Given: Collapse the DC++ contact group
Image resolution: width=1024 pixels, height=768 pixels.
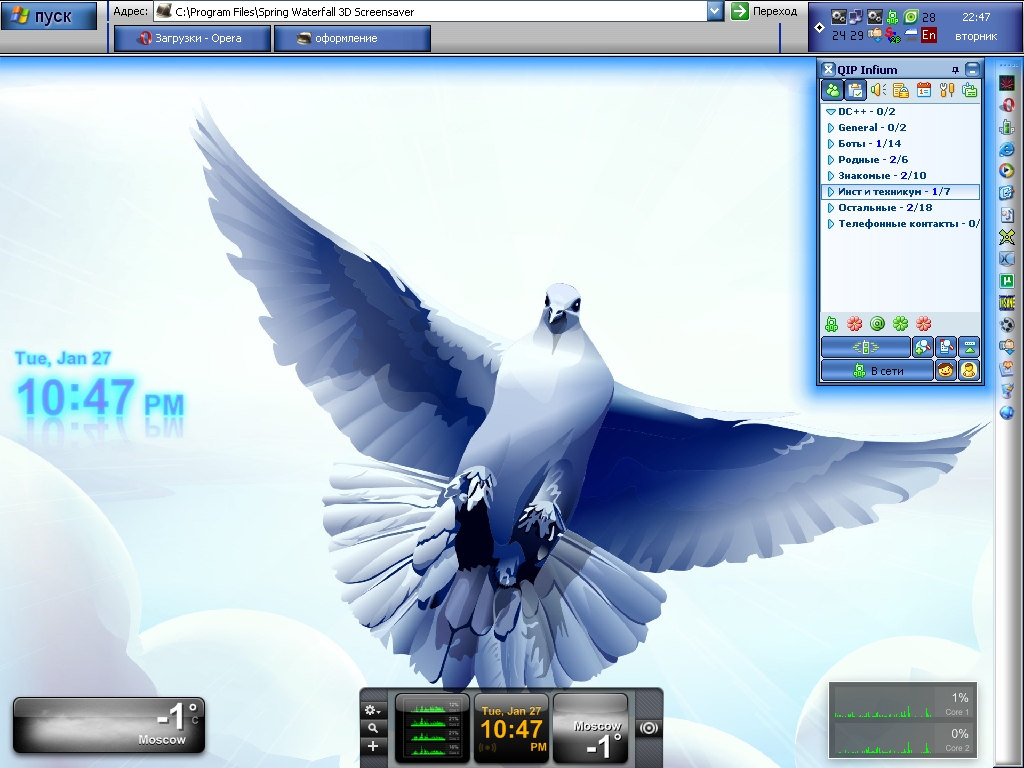Looking at the screenshot, I should 830,112.
